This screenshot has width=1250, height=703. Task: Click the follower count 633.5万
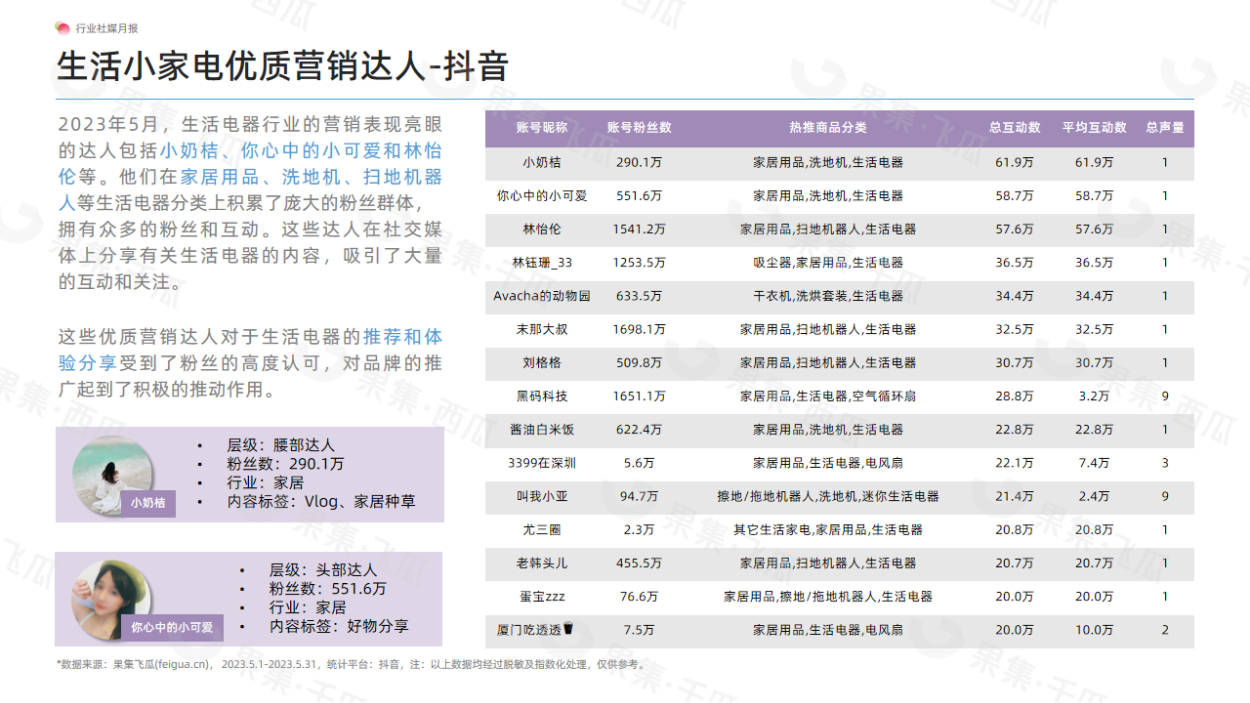[639, 296]
